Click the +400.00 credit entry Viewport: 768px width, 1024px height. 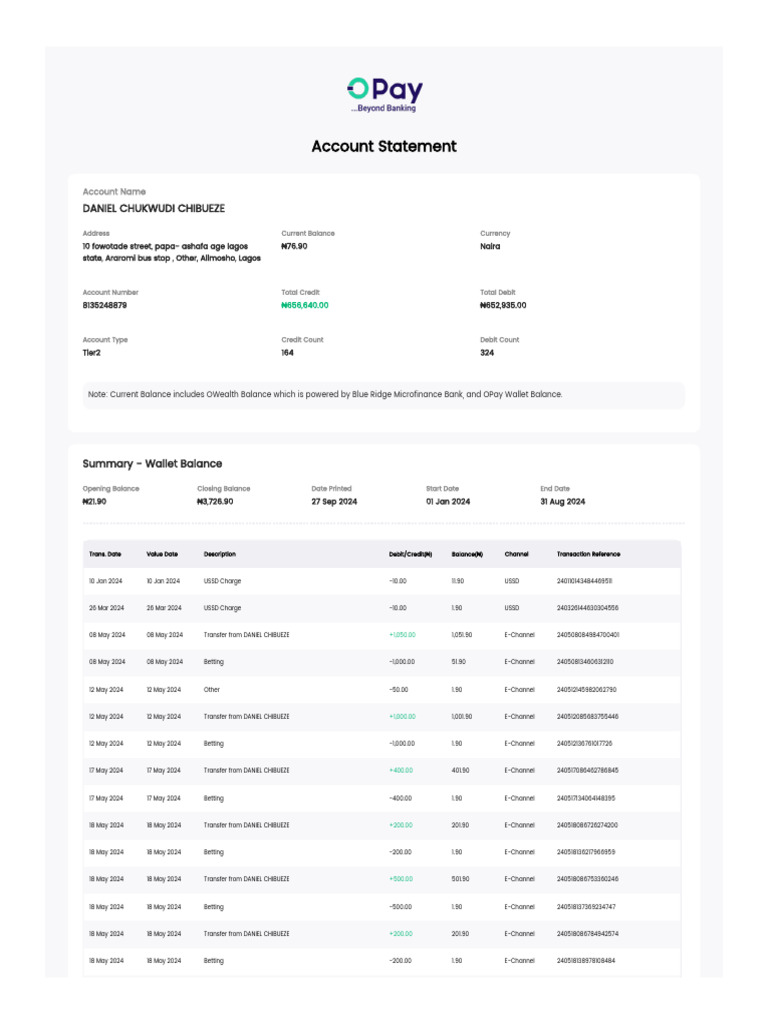[400, 771]
